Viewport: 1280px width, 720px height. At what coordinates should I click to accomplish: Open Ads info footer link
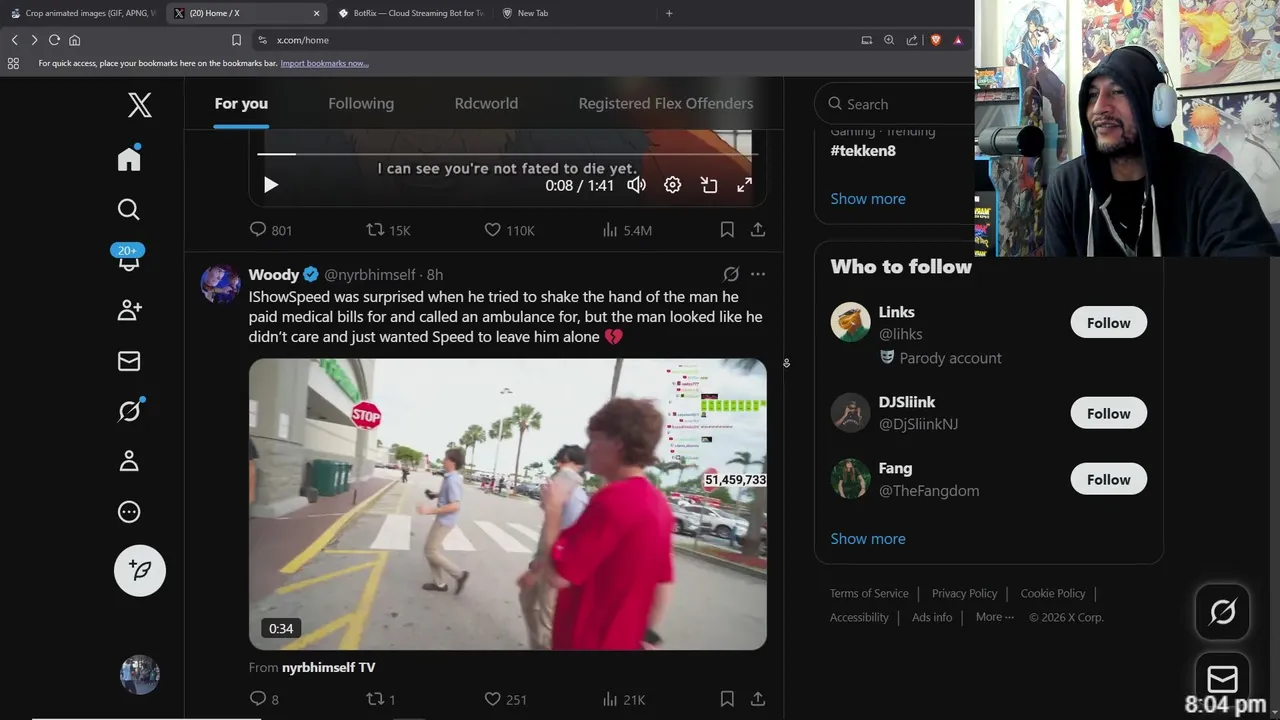[x=932, y=618]
